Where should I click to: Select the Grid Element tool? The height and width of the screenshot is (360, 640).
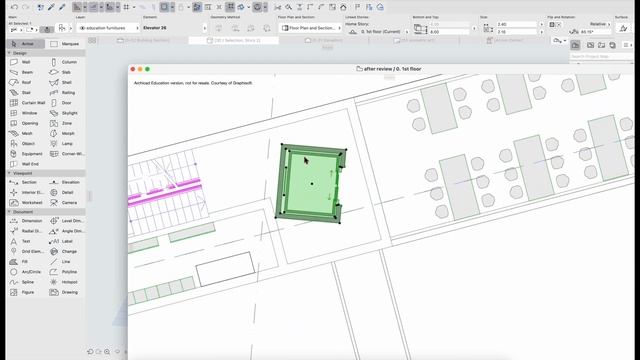(x=26, y=251)
